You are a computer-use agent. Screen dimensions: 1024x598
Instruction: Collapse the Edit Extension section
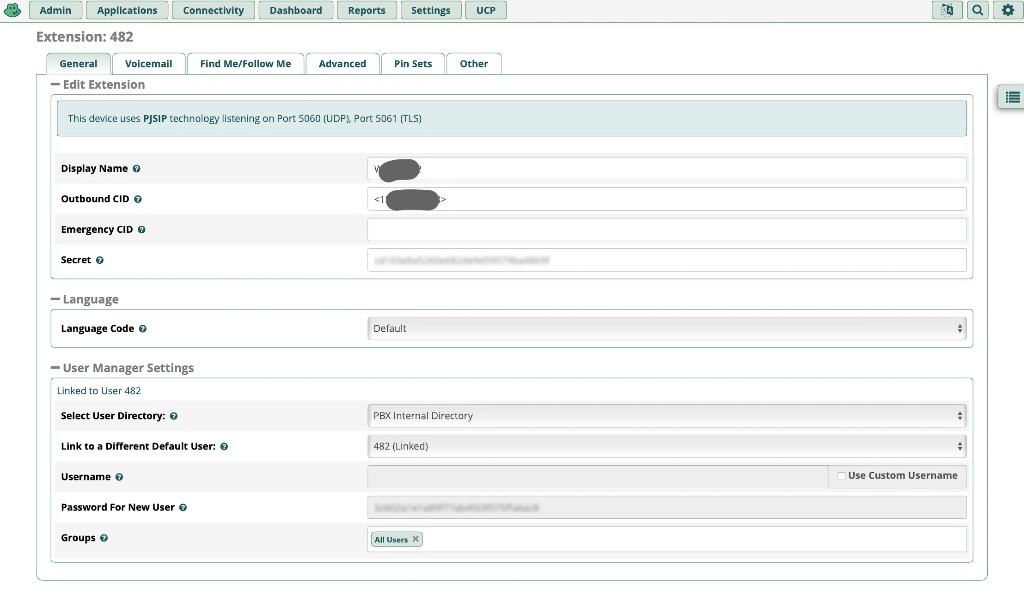[x=58, y=84]
